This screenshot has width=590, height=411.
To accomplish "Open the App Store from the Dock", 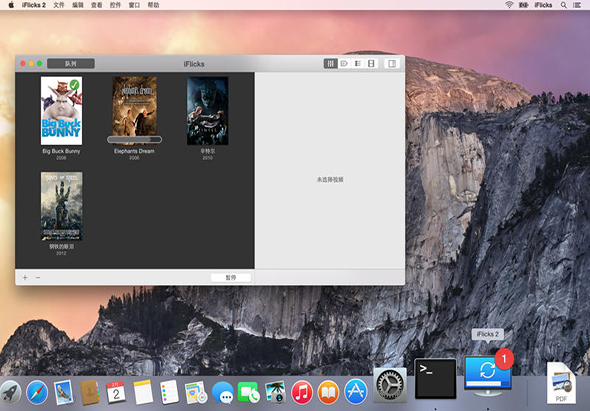I will tap(356, 392).
